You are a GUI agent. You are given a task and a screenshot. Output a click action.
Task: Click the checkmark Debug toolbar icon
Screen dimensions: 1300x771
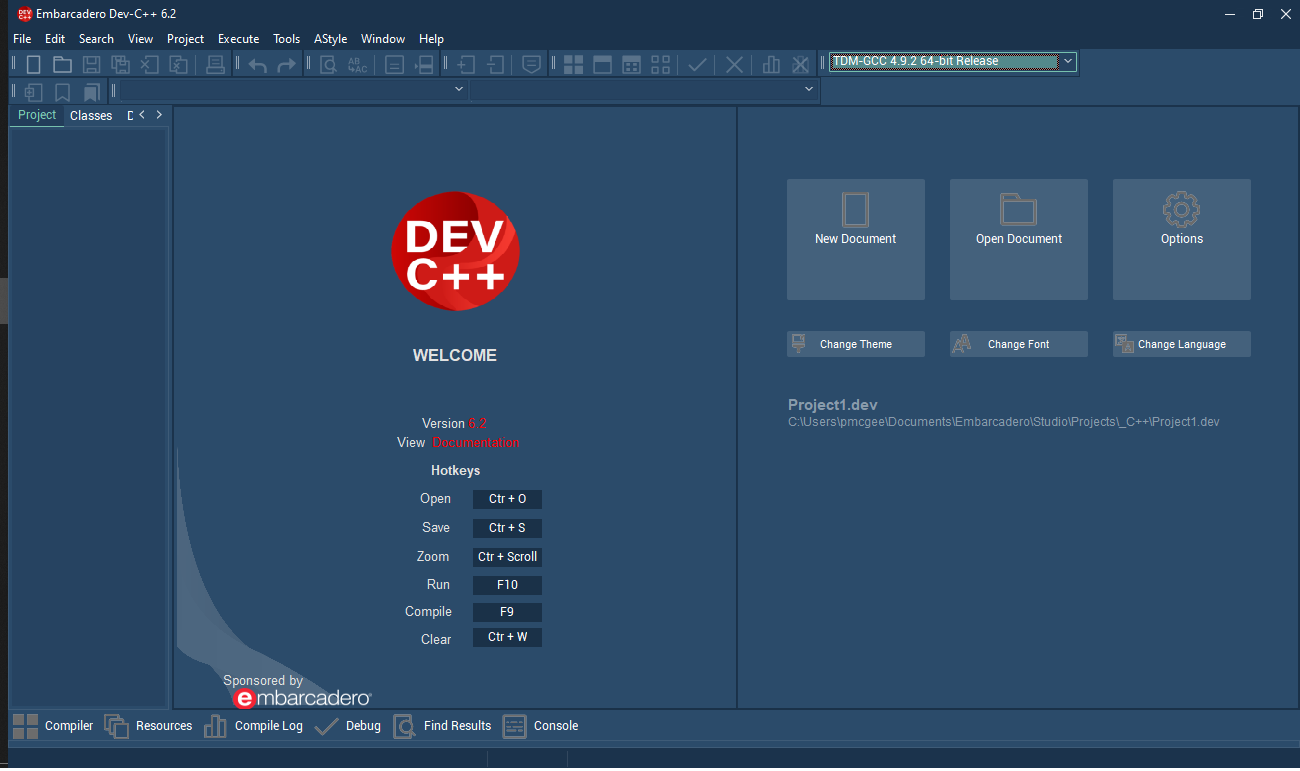point(697,65)
